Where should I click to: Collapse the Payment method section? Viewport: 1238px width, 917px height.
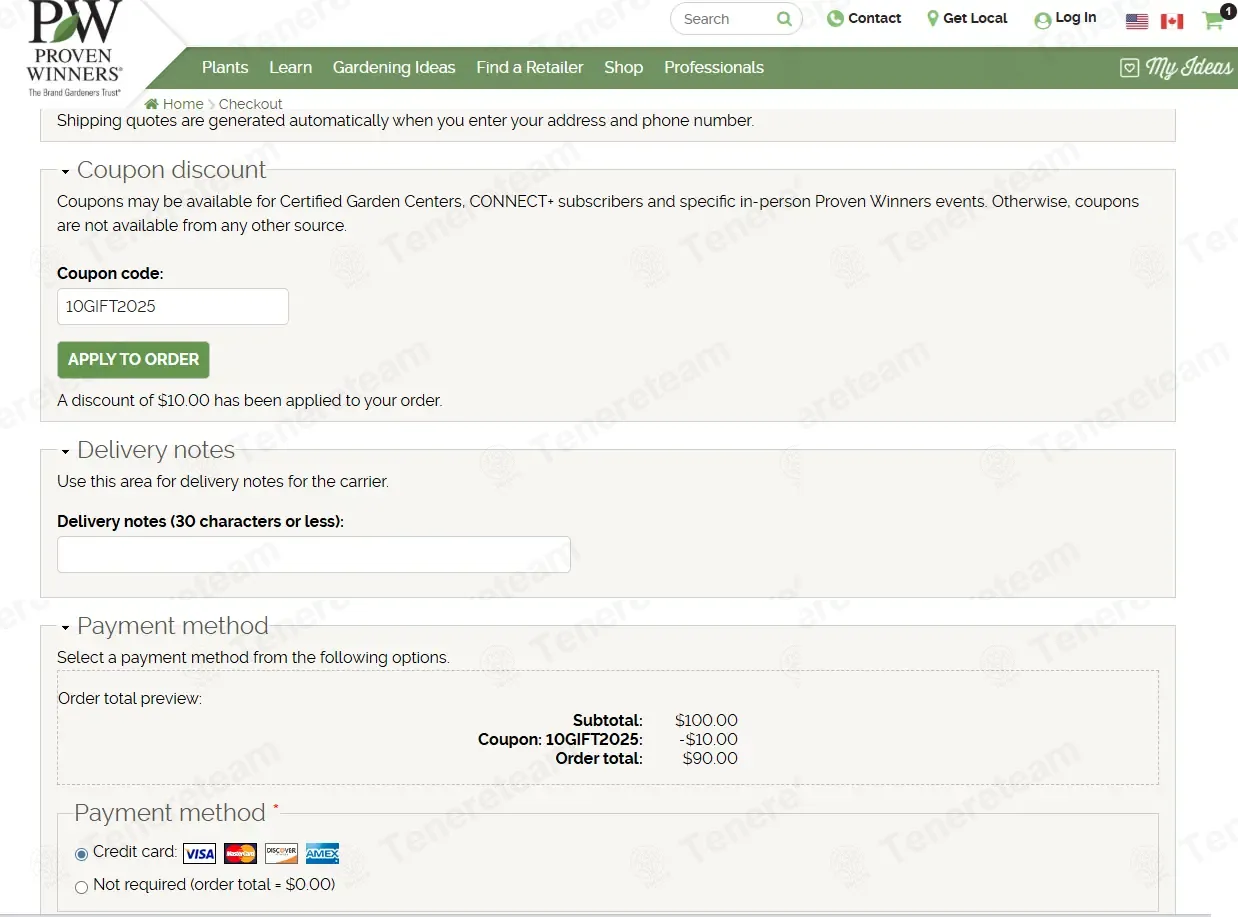66,628
